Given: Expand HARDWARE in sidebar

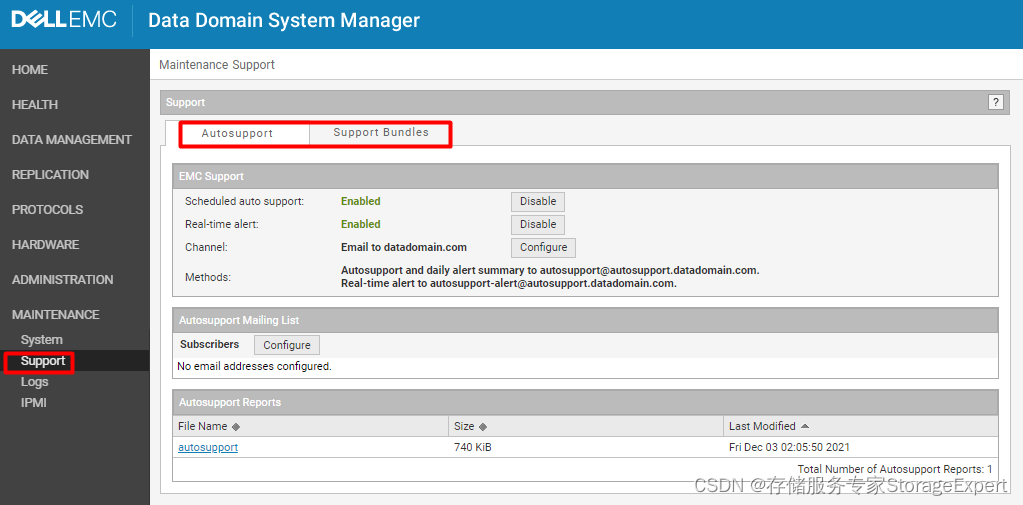Looking at the screenshot, I should pyautogui.click(x=46, y=245).
